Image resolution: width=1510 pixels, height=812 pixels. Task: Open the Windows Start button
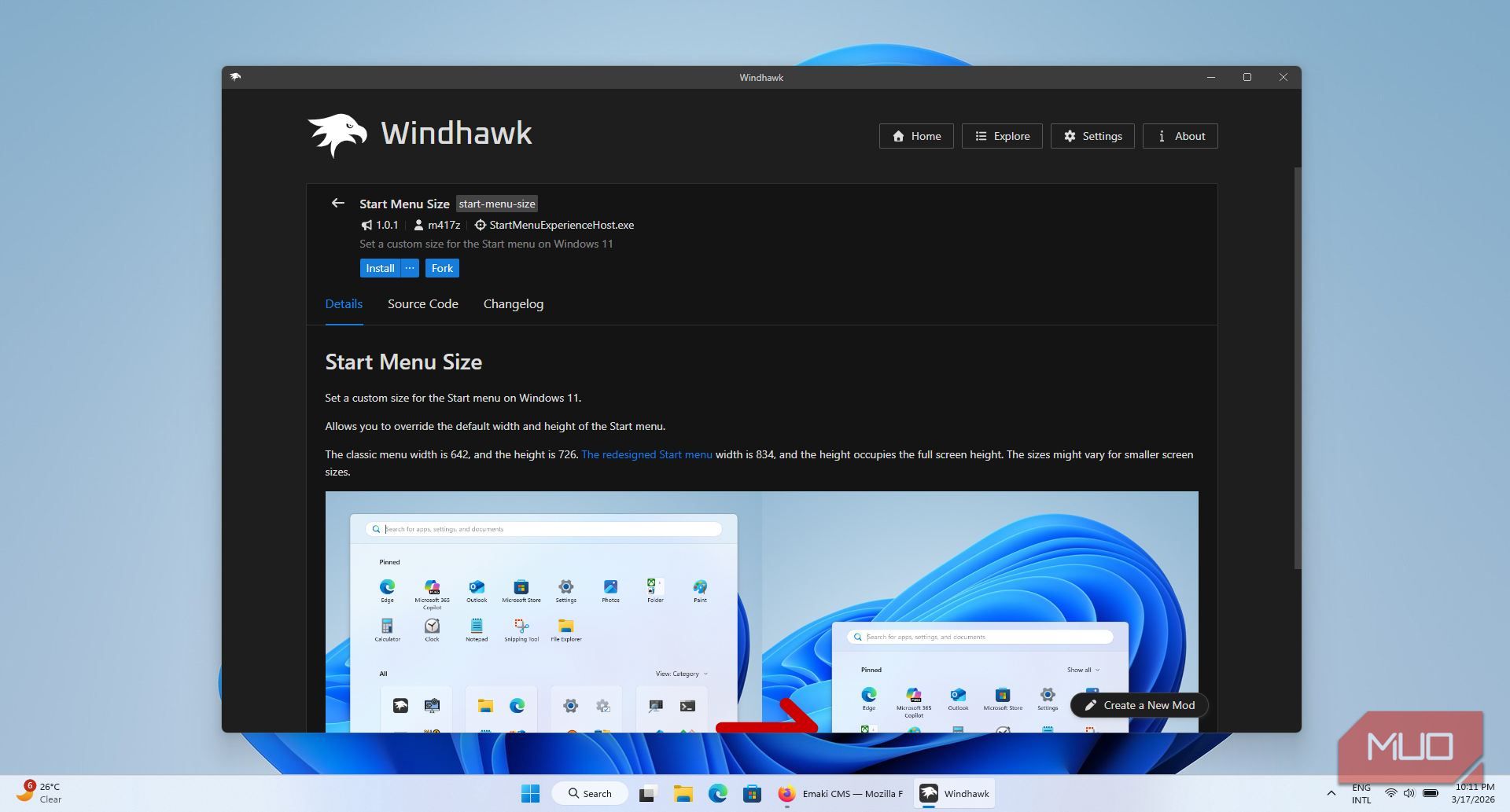[530, 793]
